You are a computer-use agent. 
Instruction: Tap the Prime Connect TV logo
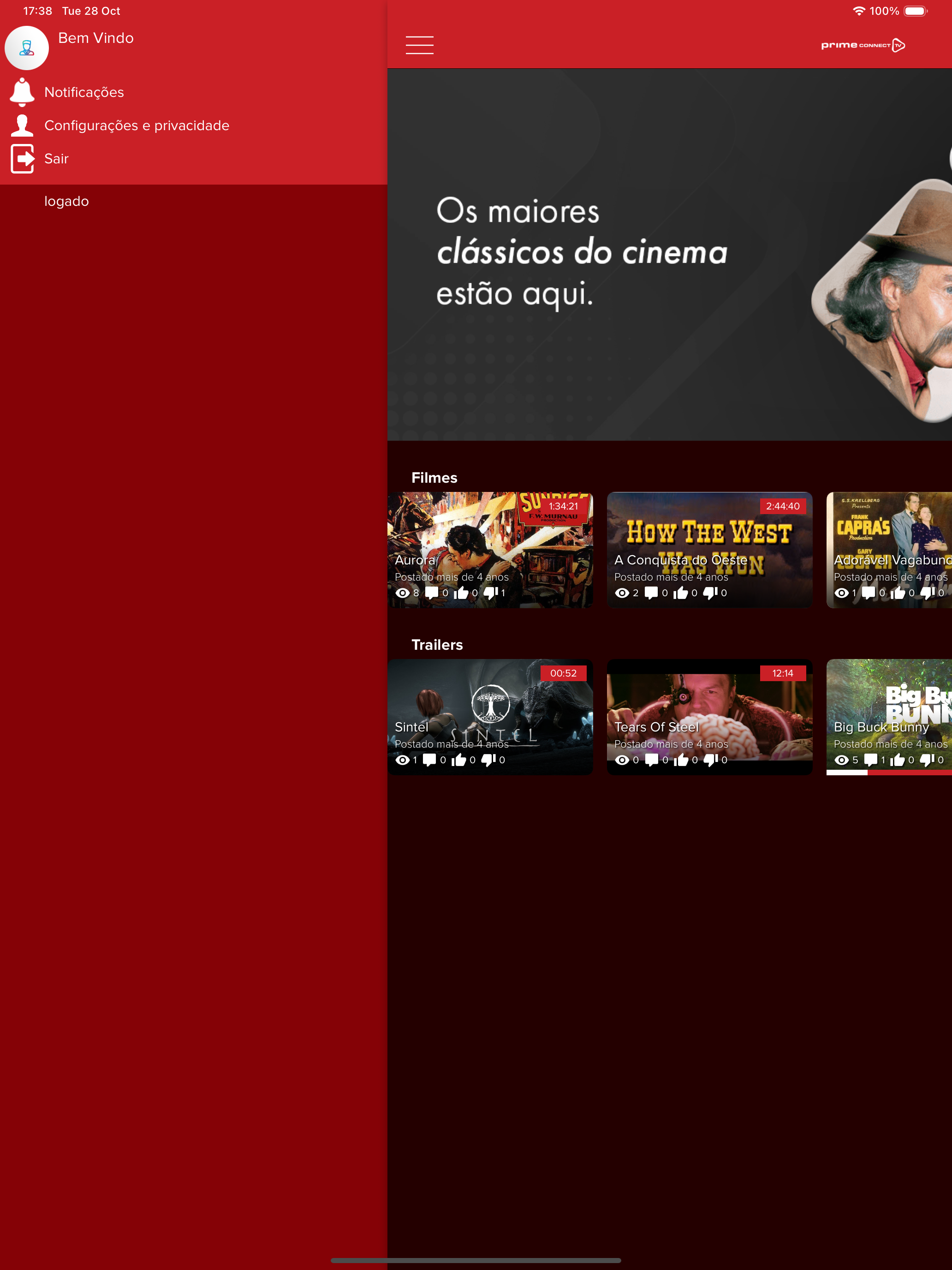point(863,45)
